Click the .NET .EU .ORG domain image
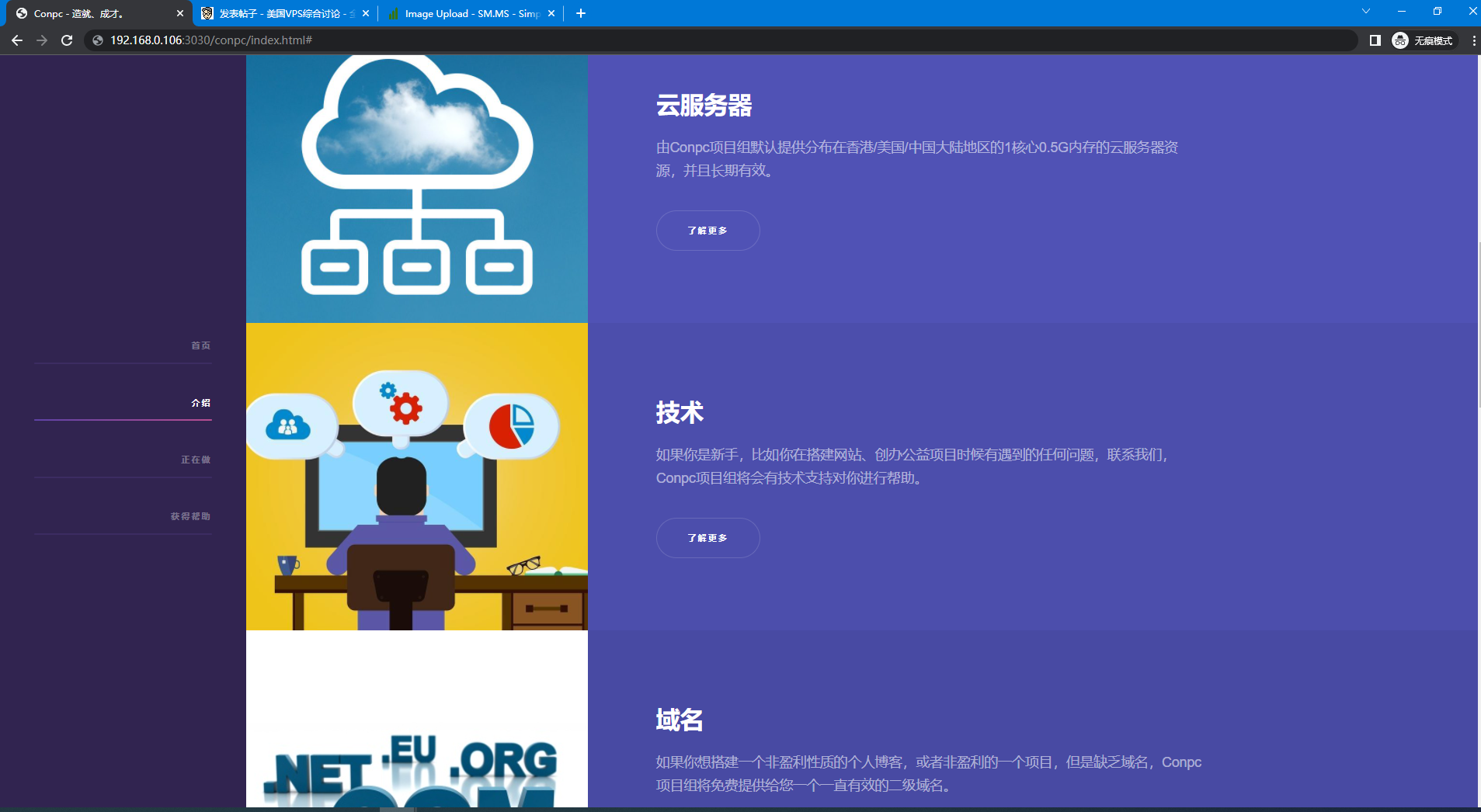 (417, 719)
